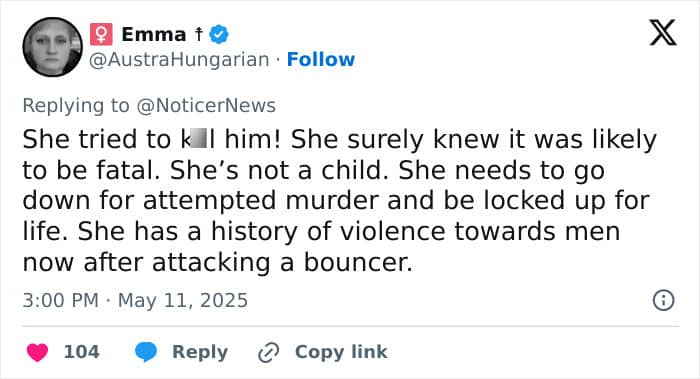
Task: Click the blue reply speech bubble icon
Action: 146,352
